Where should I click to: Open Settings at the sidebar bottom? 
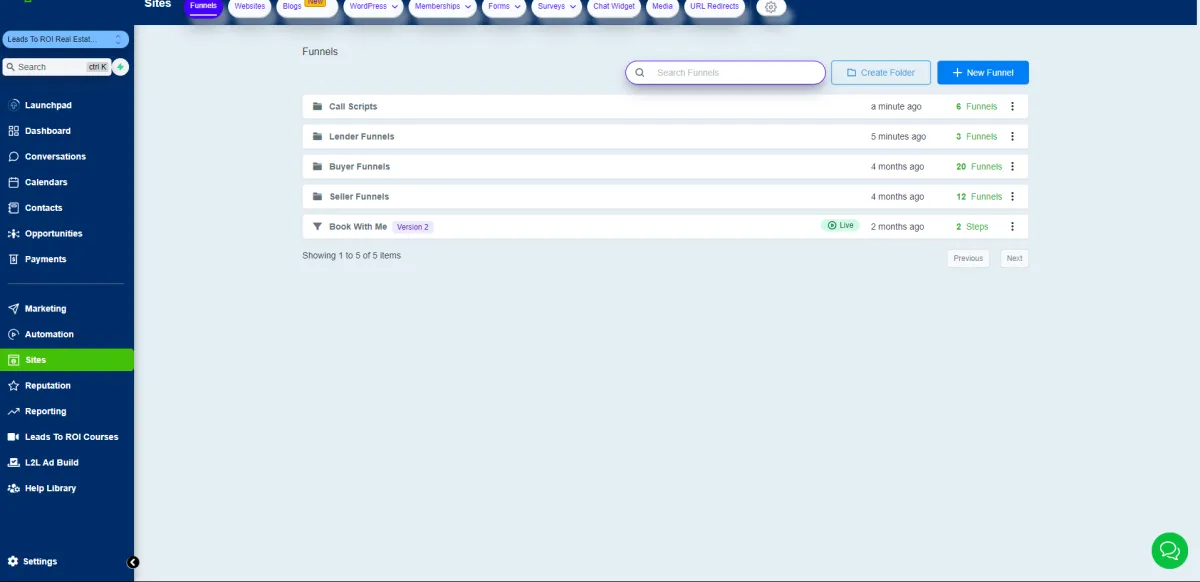pyautogui.click(x=40, y=562)
